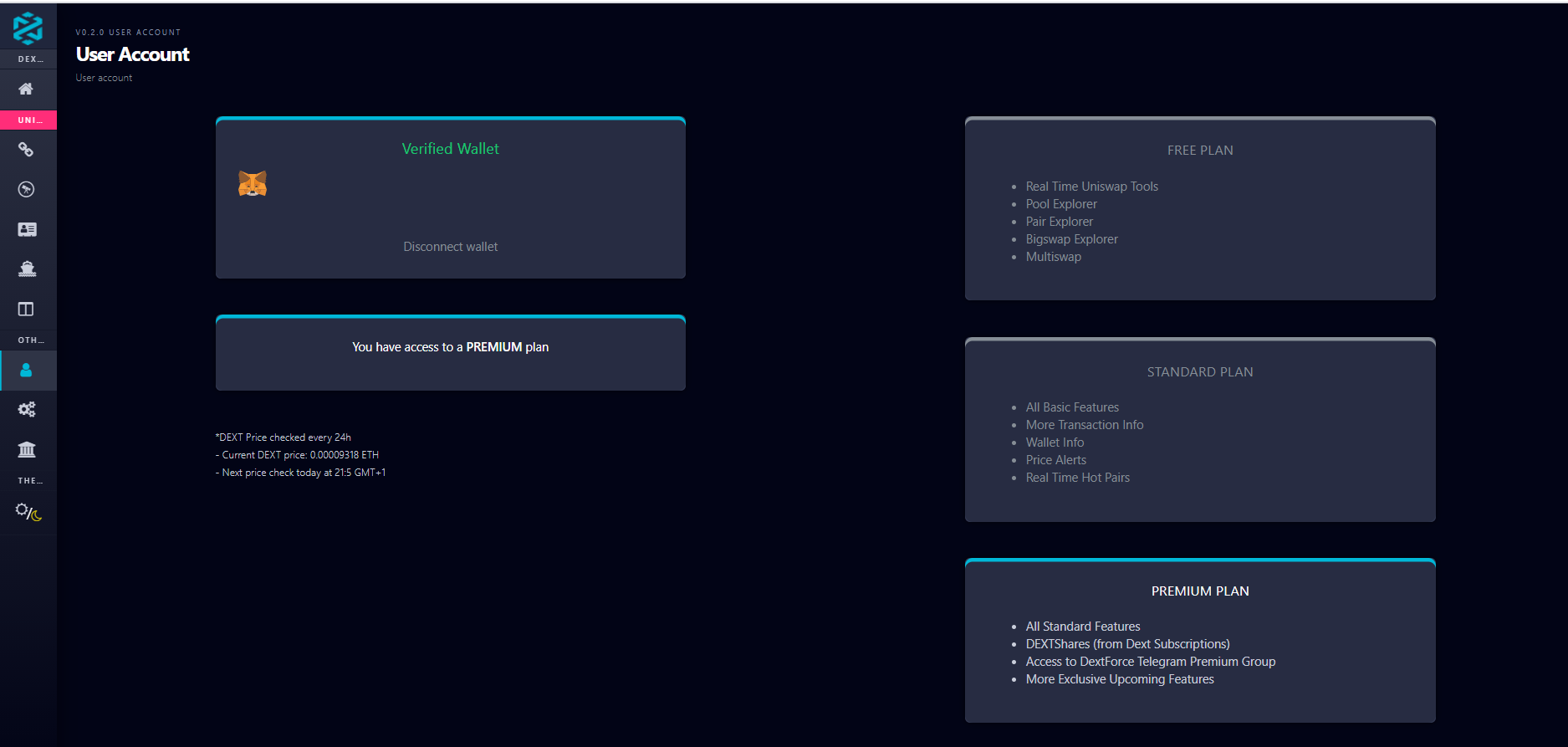Image resolution: width=1568 pixels, height=747 pixels.
Task: Click 'Current DEXT price: 0.00009318 ETH' text
Action: tap(300, 455)
